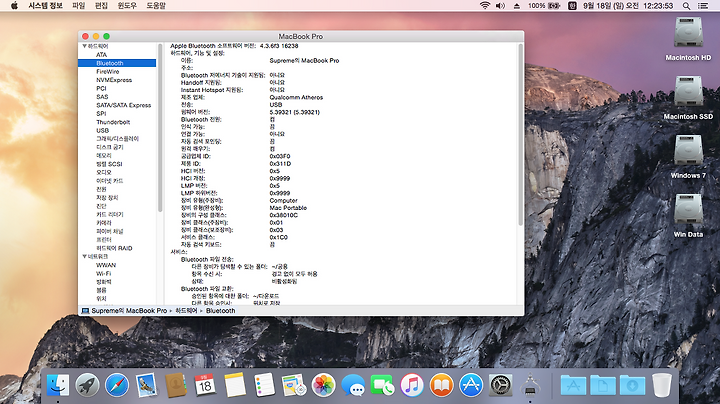
Task: Open the Documents folder stack in Dock
Action: pos(603,385)
